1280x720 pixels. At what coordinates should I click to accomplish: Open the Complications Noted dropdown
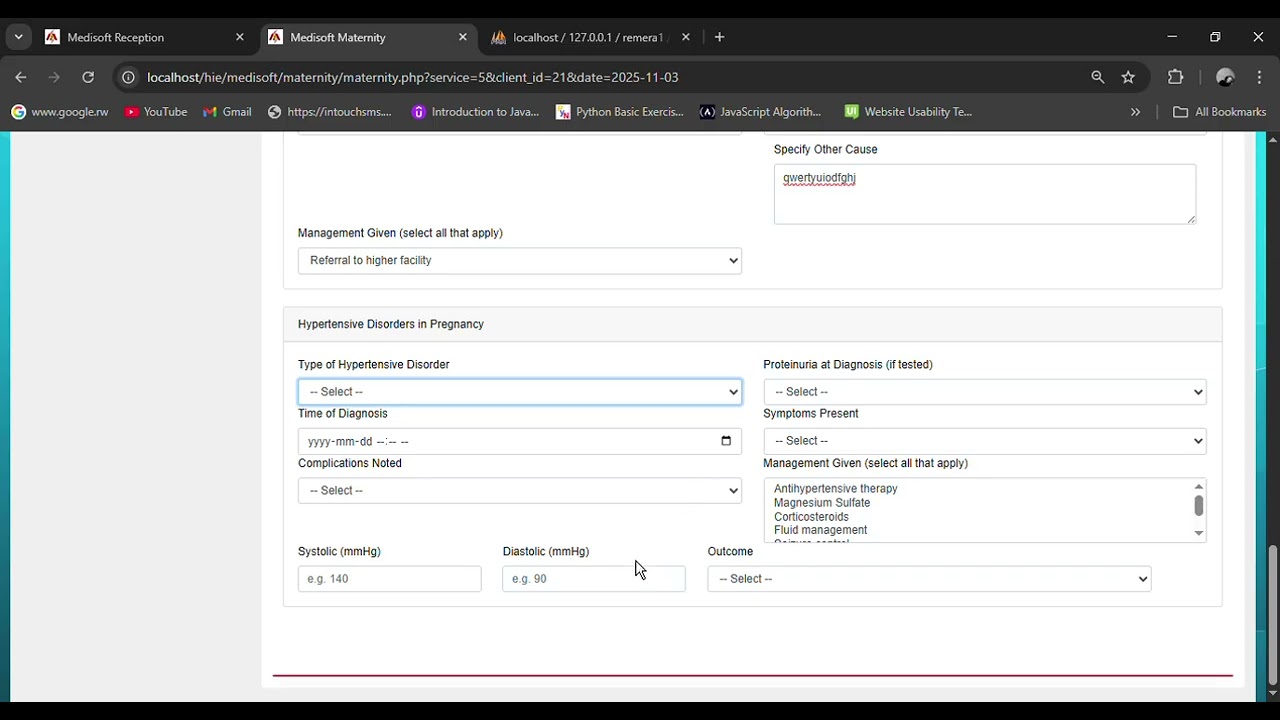[x=519, y=491]
